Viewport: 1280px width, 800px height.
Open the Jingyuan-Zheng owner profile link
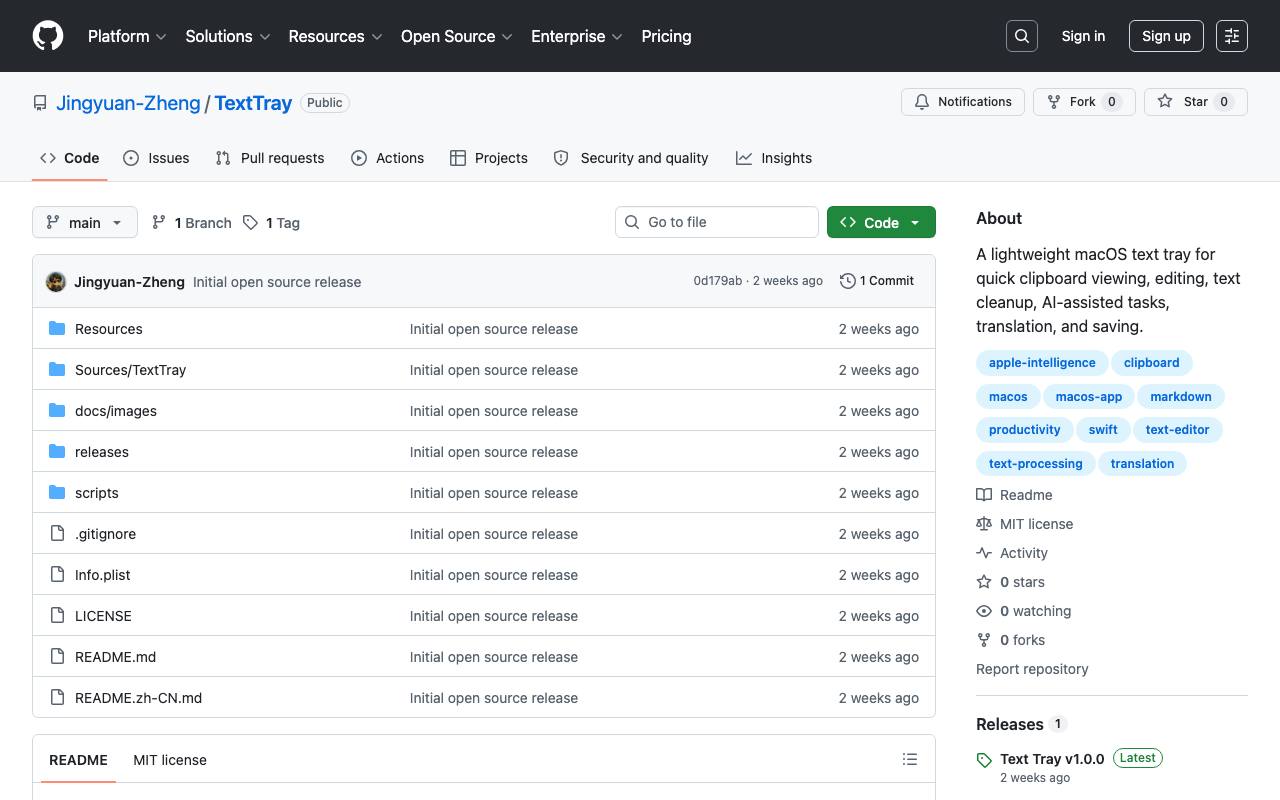coord(128,103)
